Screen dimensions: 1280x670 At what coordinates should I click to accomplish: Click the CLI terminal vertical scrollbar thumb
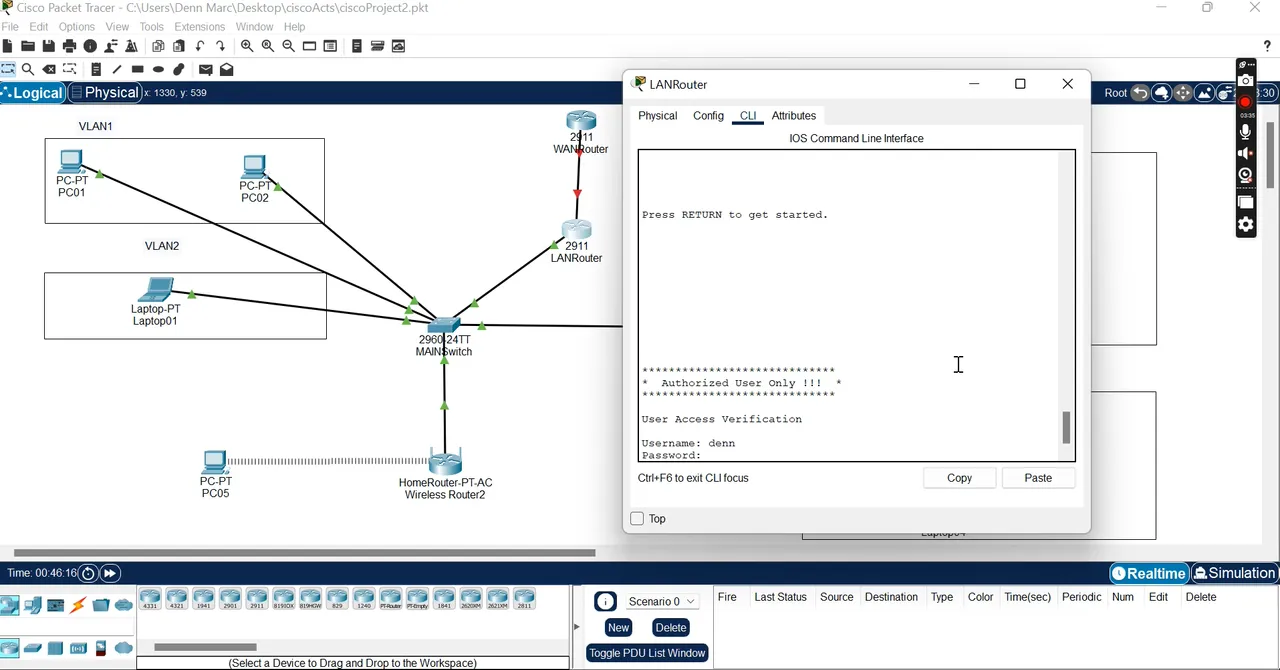click(x=1066, y=428)
